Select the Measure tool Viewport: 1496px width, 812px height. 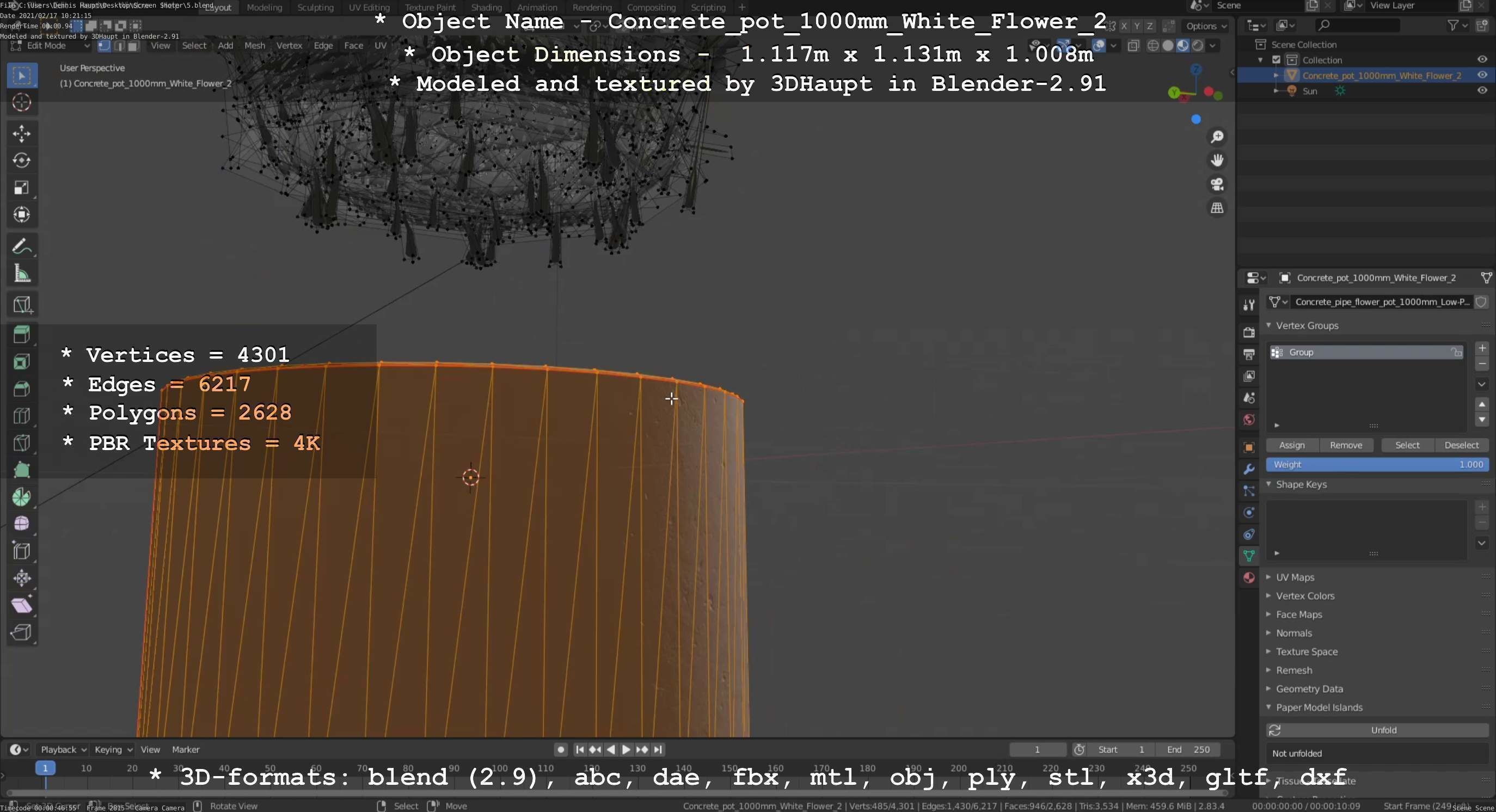(22, 273)
